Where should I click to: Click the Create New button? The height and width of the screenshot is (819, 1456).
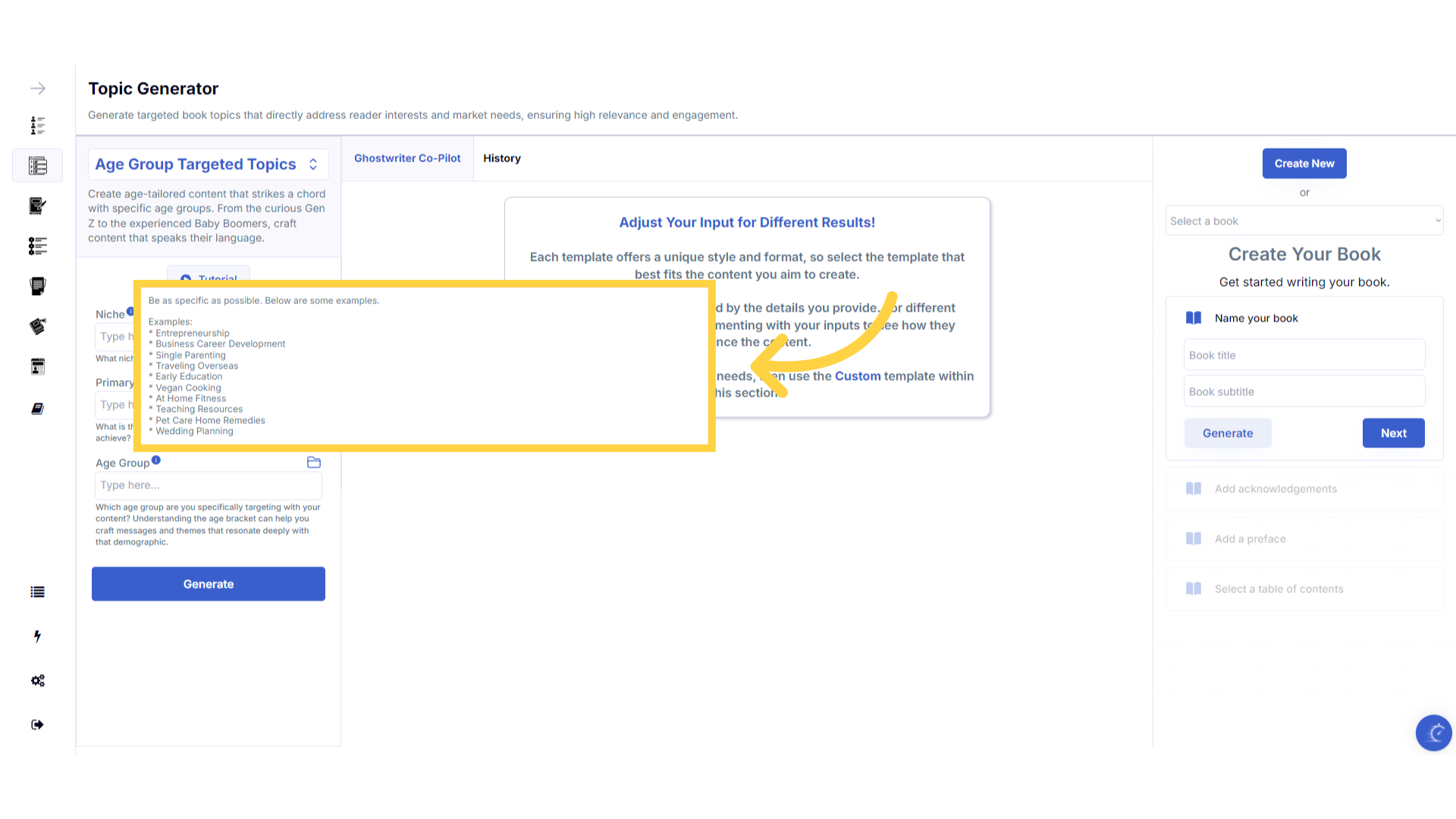[1304, 164]
